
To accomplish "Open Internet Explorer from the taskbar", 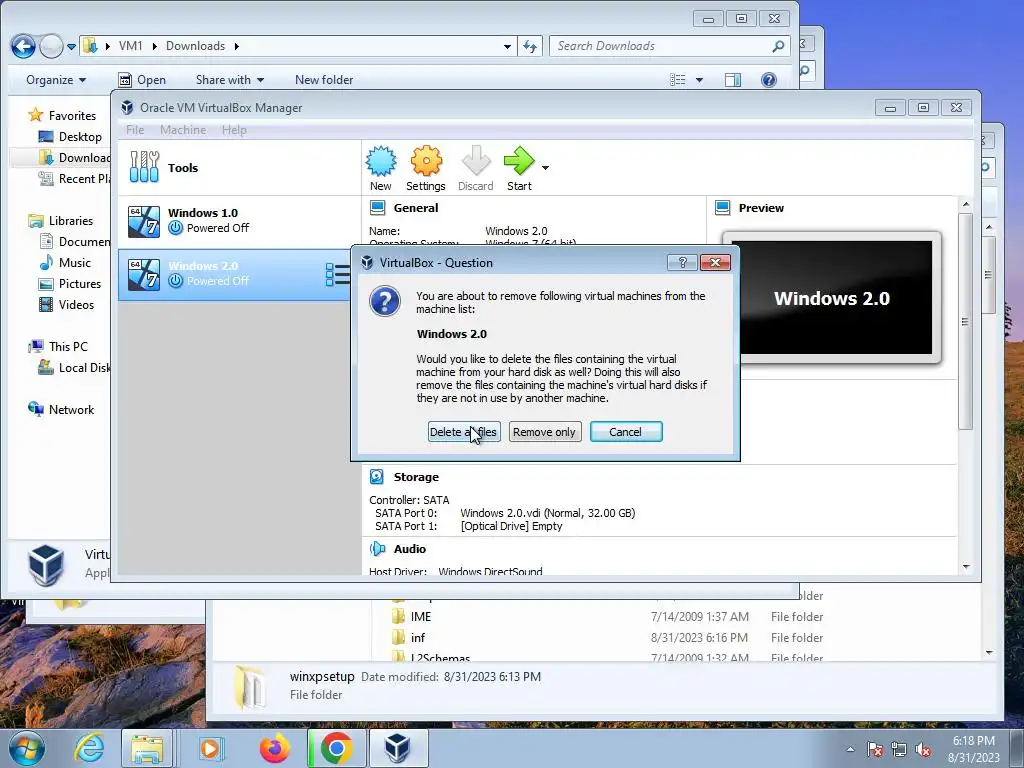I will coord(89,748).
